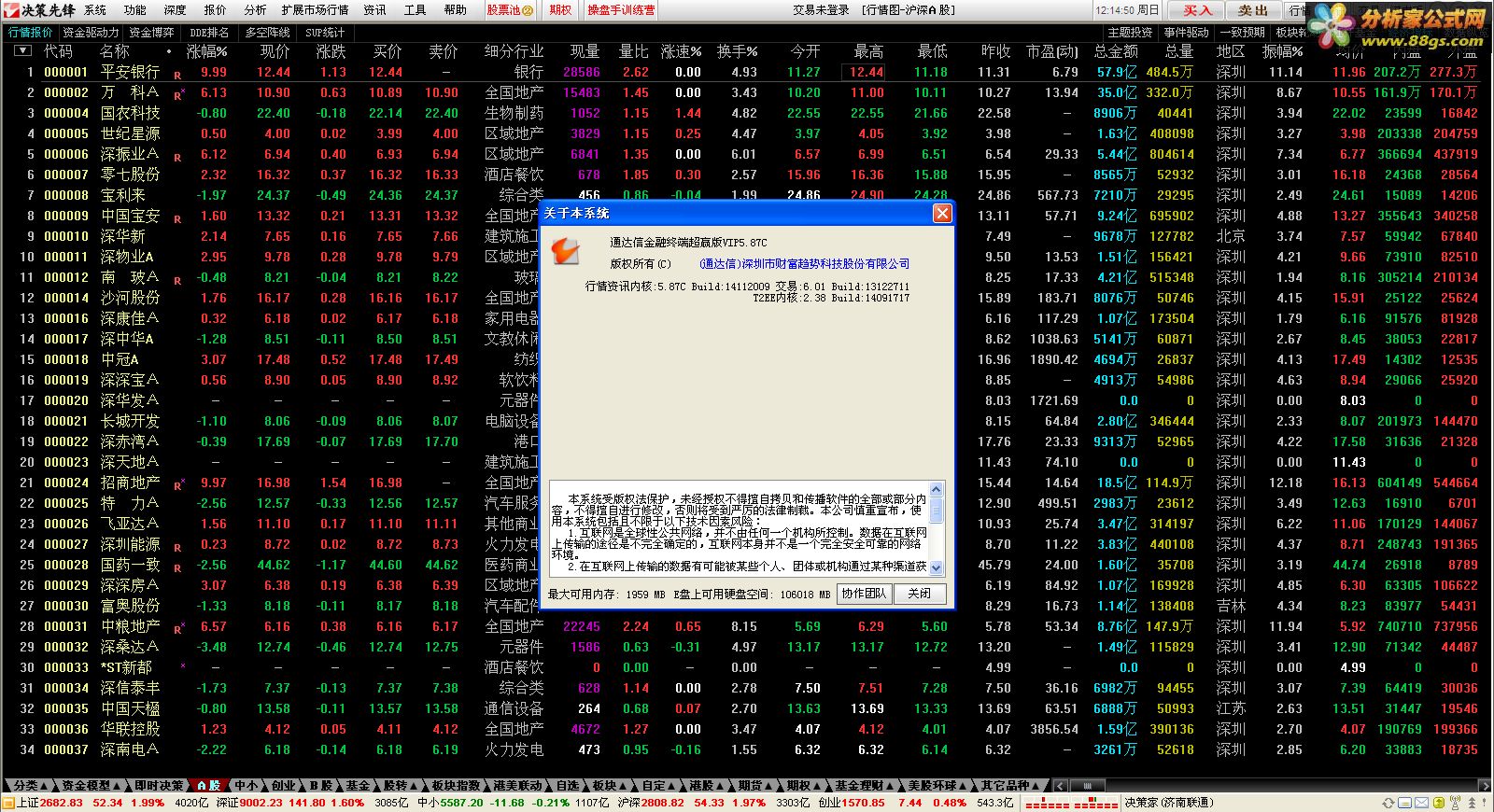Click the 关闭 button in dialog

(919, 594)
